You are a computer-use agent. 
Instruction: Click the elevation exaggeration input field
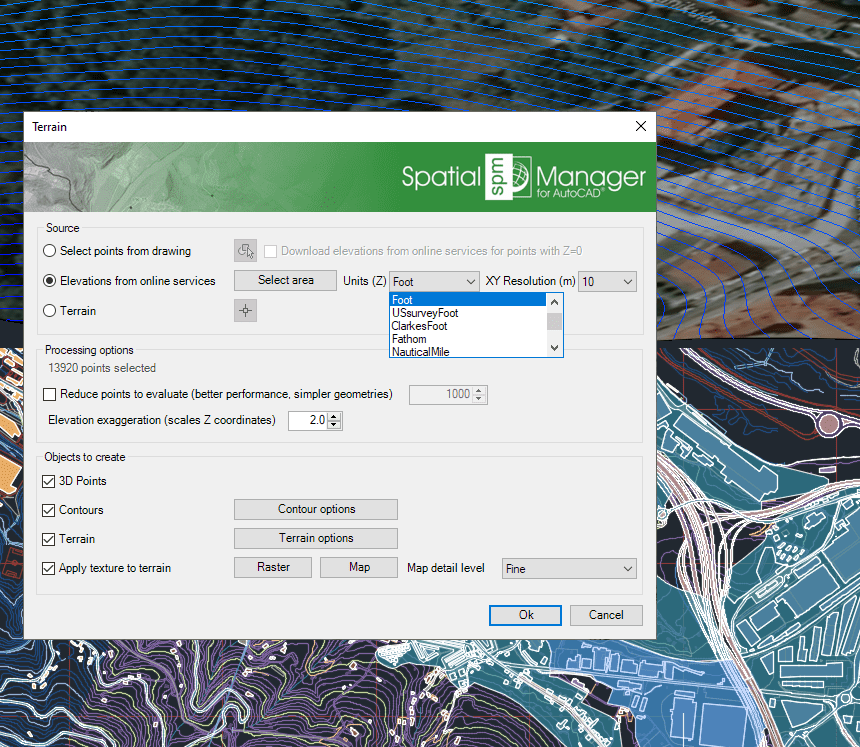[307, 421]
